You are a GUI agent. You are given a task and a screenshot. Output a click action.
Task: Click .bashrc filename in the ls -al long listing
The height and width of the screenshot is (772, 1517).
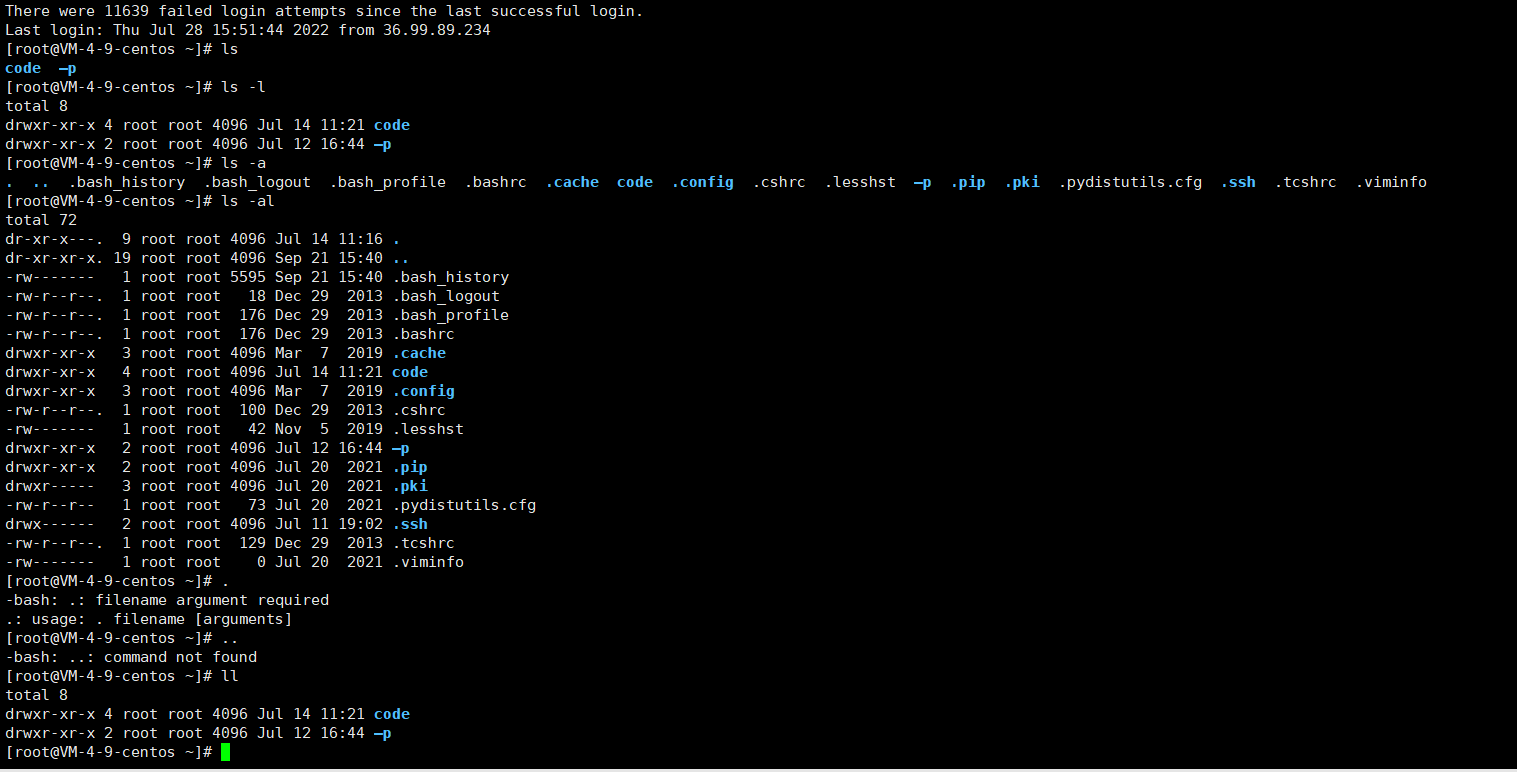423,334
